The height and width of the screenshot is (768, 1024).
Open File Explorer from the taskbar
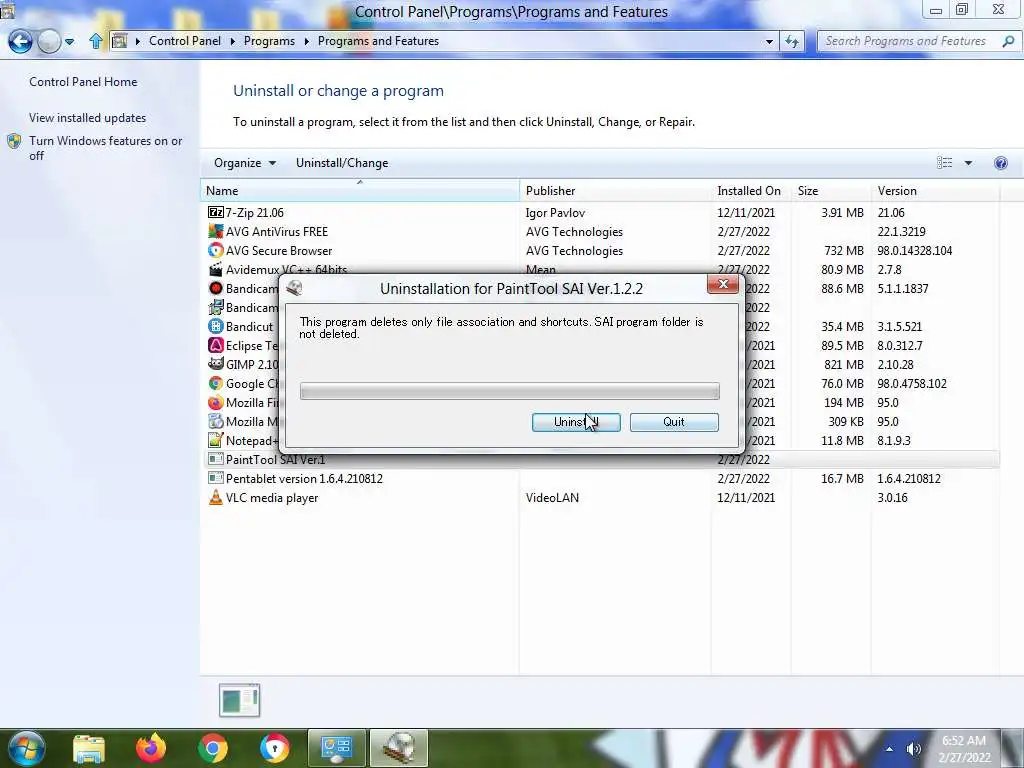tap(89, 748)
